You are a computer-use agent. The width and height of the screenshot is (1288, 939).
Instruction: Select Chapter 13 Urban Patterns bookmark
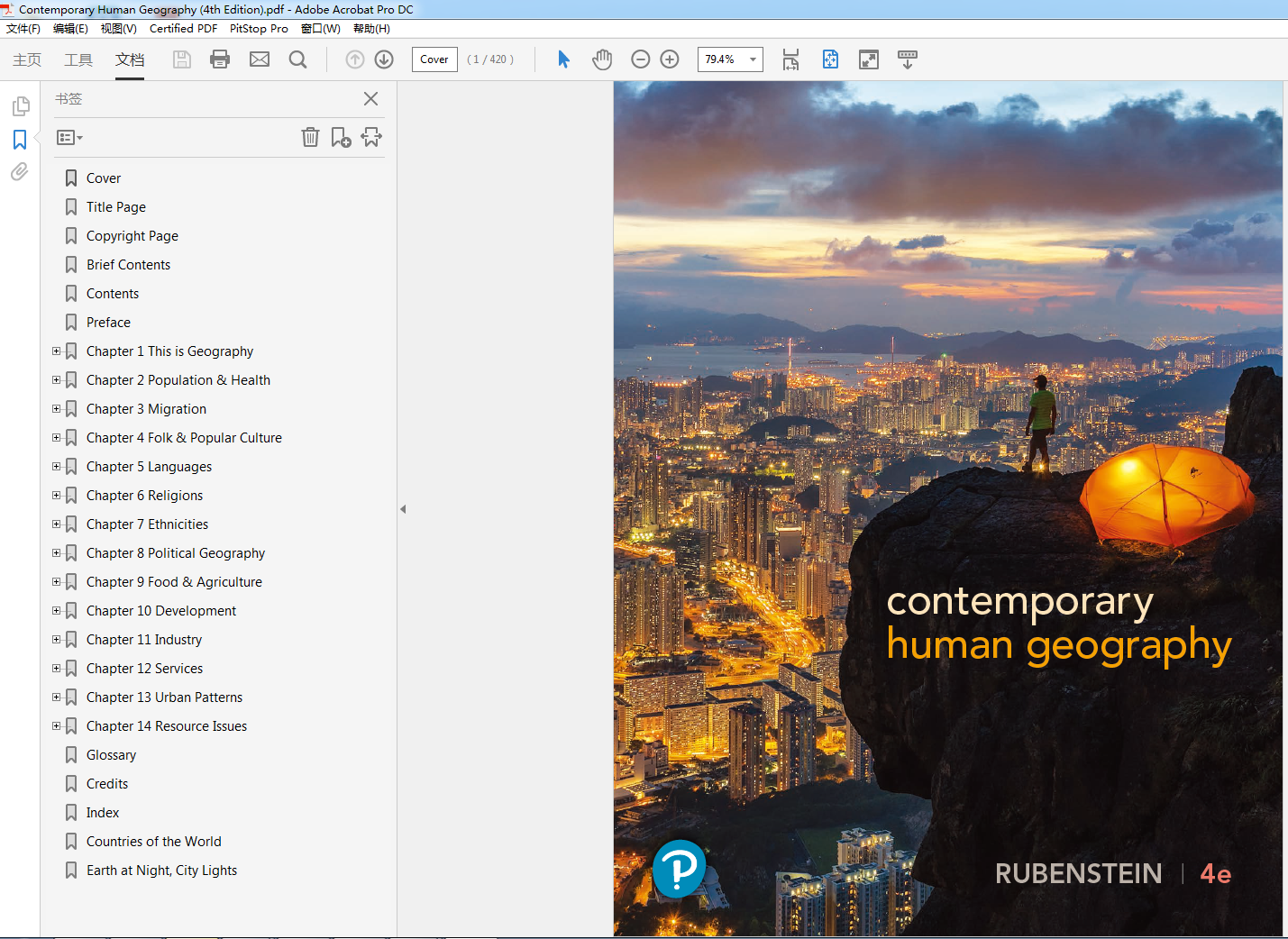pyautogui.click(x=164, y=697)
